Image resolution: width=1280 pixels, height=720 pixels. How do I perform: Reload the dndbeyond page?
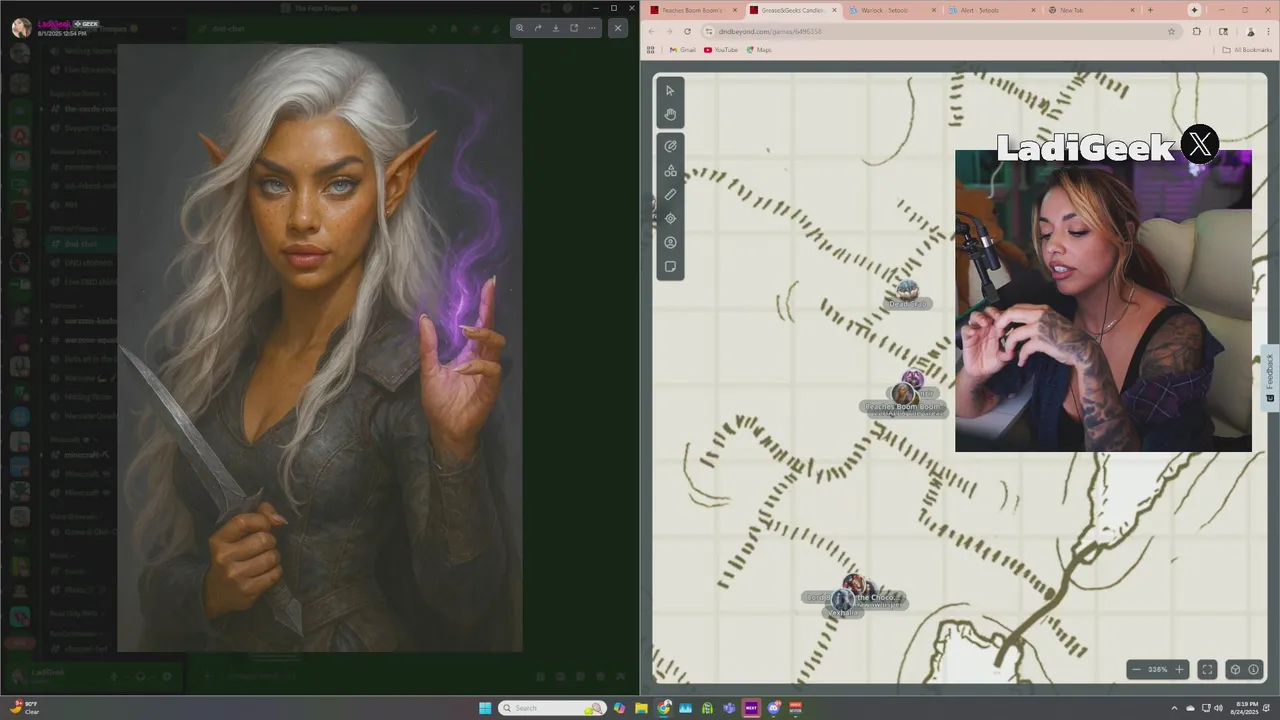point(687,31)
